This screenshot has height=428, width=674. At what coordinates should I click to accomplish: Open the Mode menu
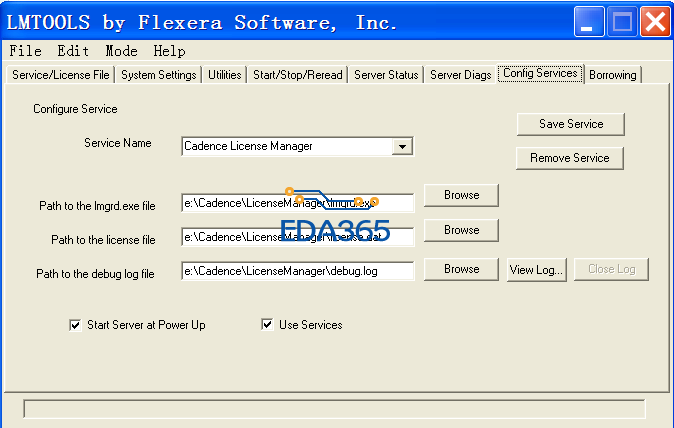pyautogui.click(x=122, y=51)
